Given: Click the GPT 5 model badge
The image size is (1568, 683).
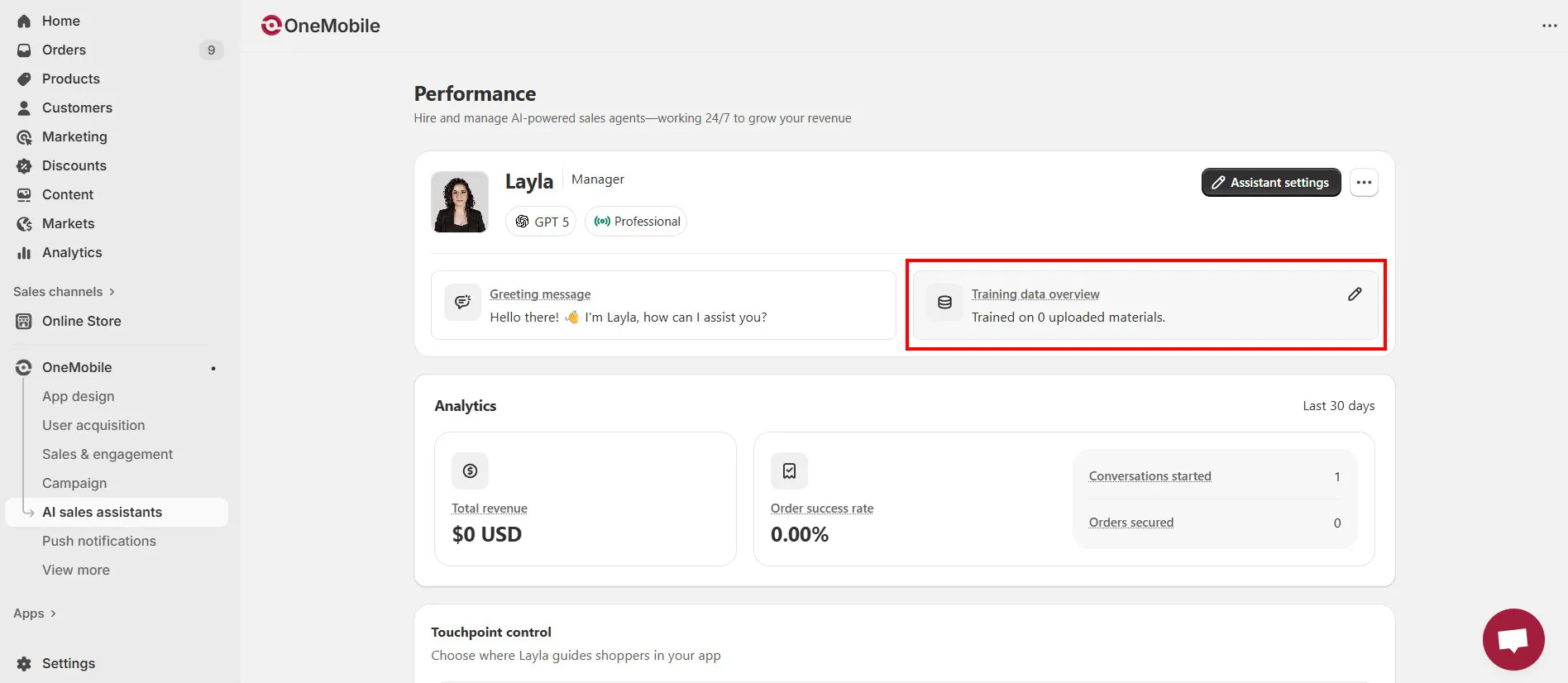Looking at the screenshot, I should pos(541,222).
